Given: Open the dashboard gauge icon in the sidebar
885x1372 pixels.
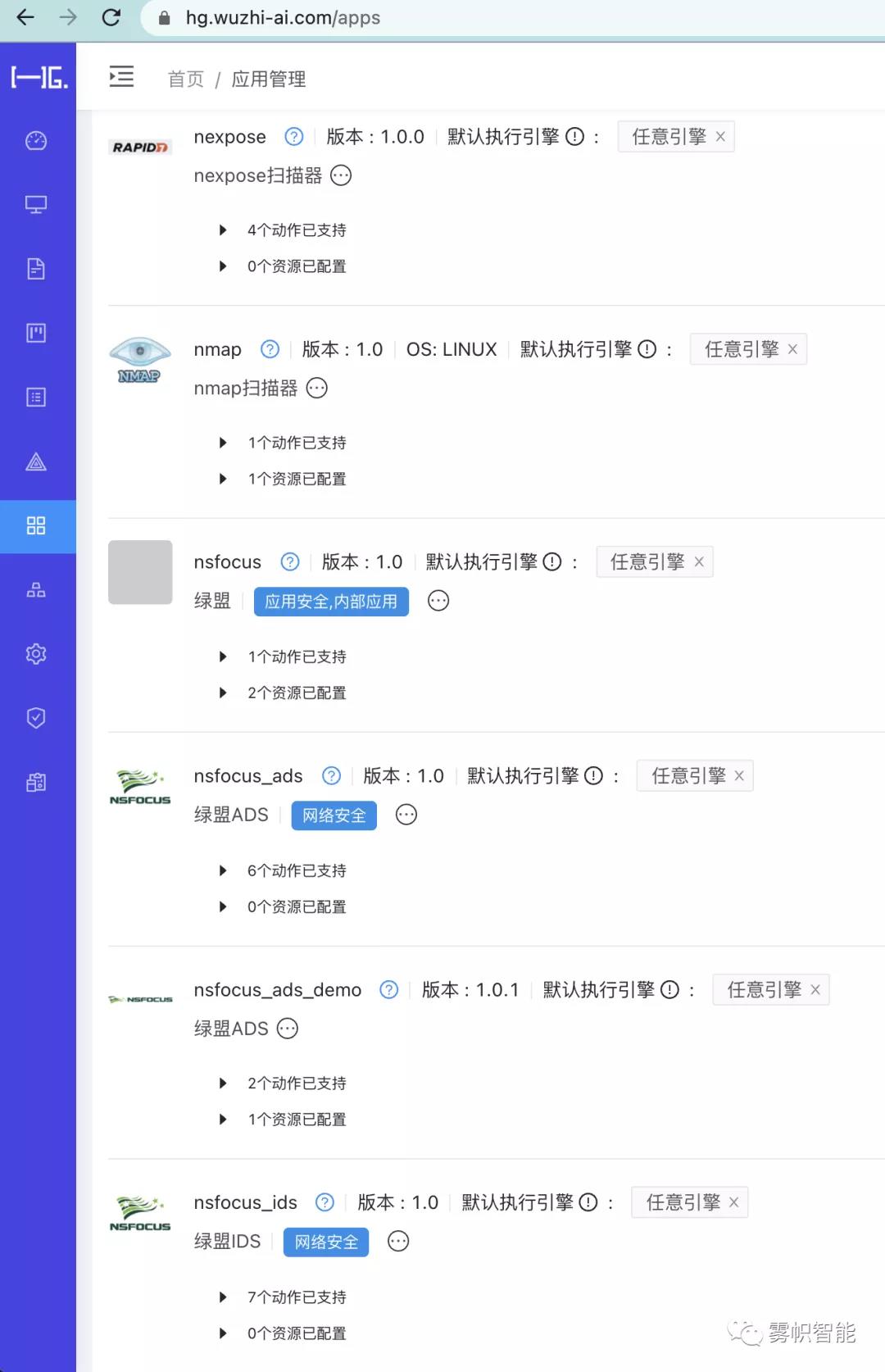Looking at the screenshot, I should 36,141.
